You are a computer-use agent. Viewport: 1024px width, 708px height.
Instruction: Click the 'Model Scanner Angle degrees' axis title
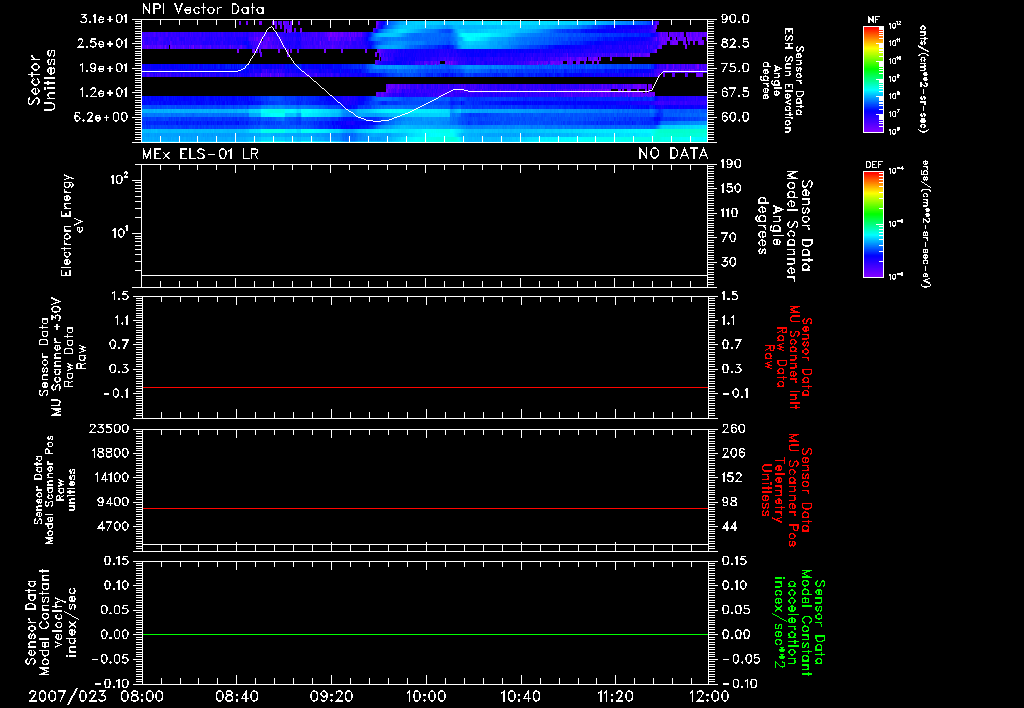[784, 226]
